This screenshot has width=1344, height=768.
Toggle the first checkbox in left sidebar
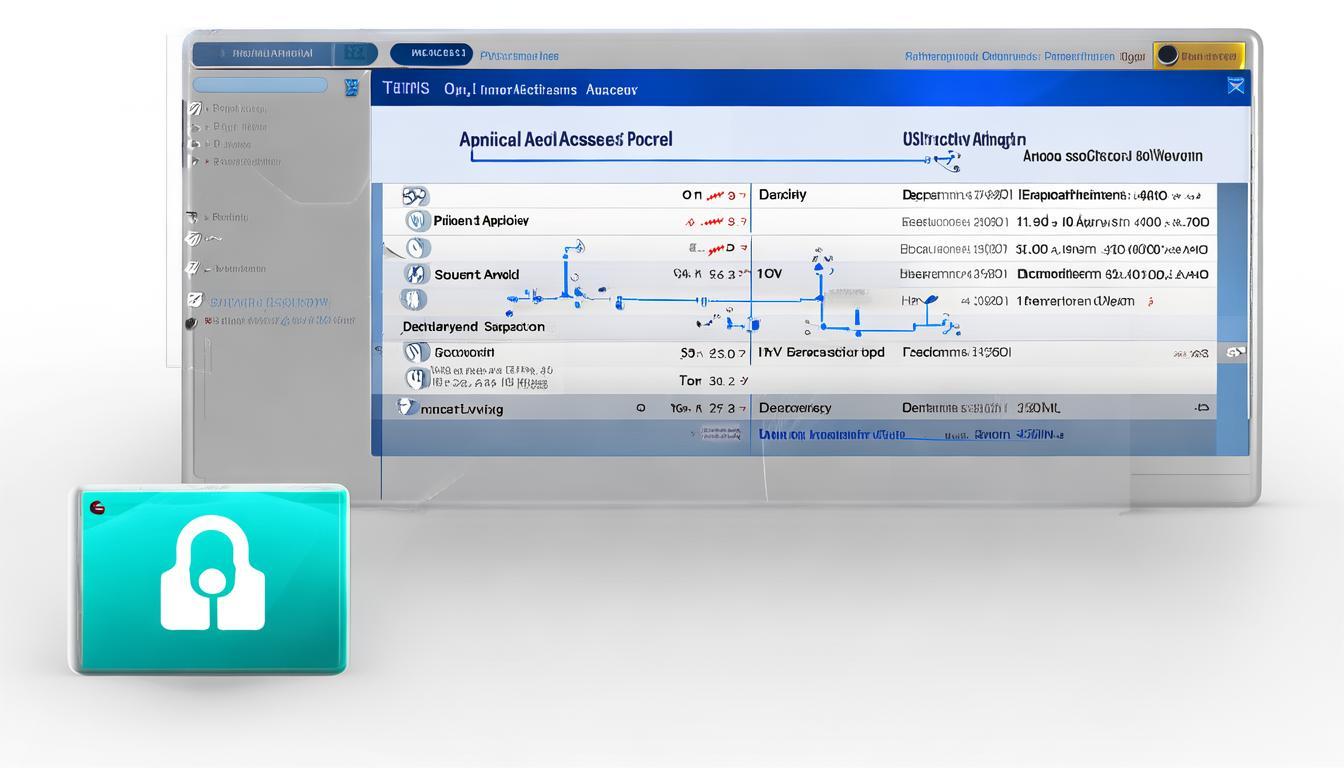click(x=194, y=108)
